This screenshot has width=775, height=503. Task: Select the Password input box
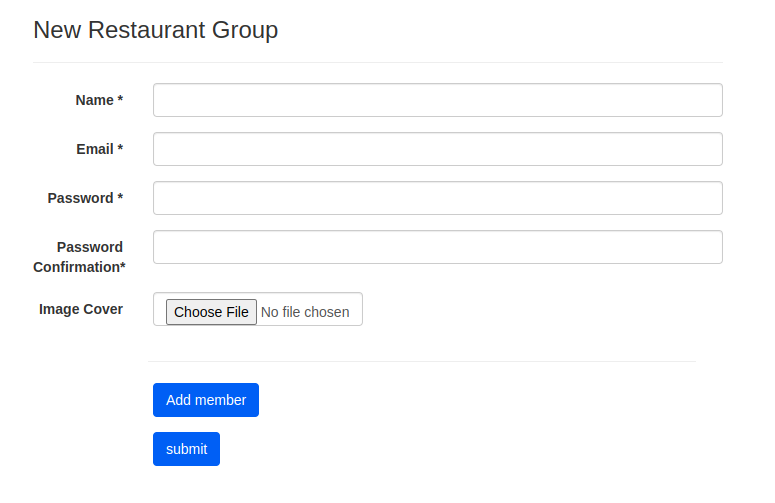click(x=437, y=198)
